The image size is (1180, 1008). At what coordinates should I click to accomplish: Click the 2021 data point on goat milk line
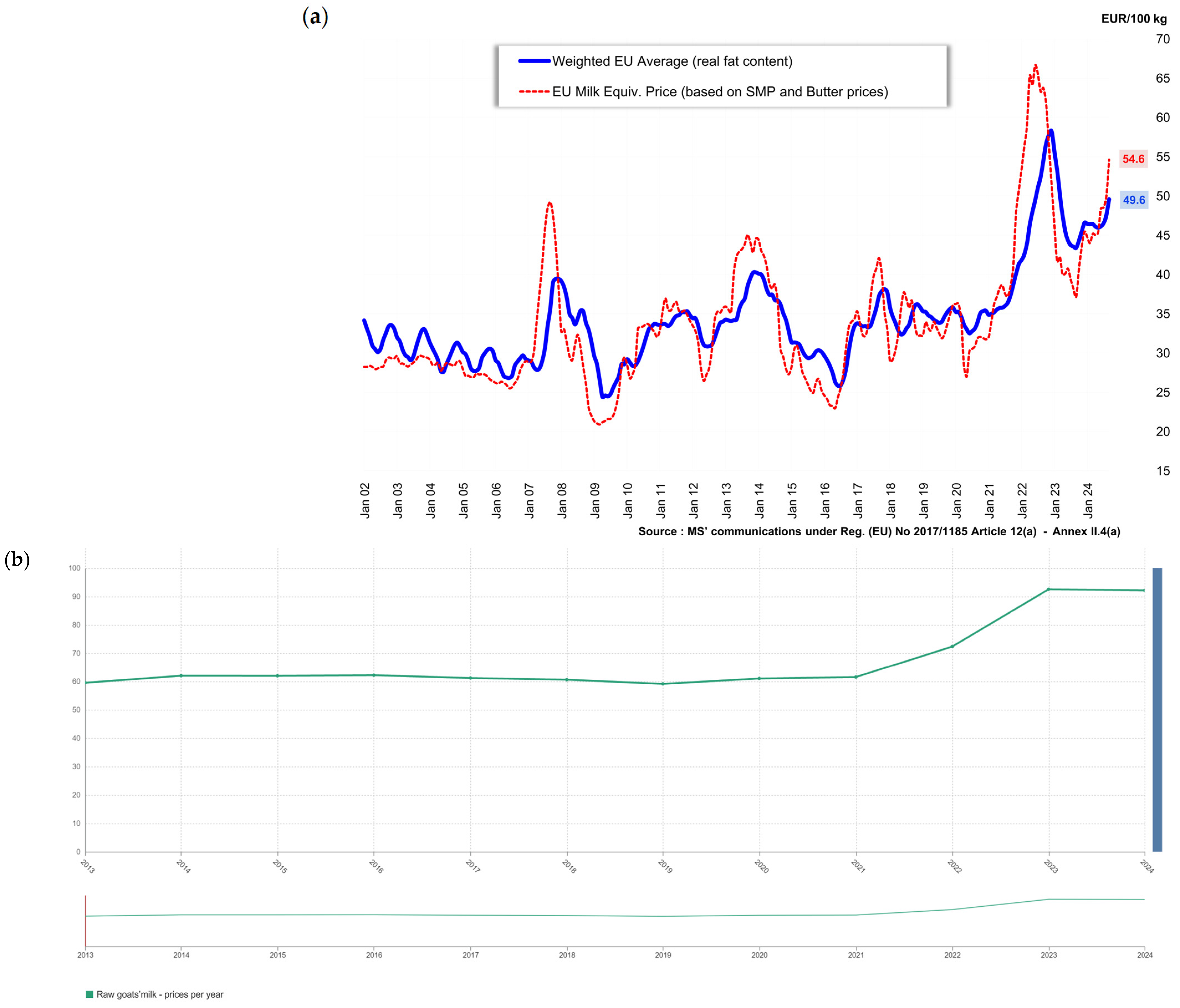click(x=856, y=677)
